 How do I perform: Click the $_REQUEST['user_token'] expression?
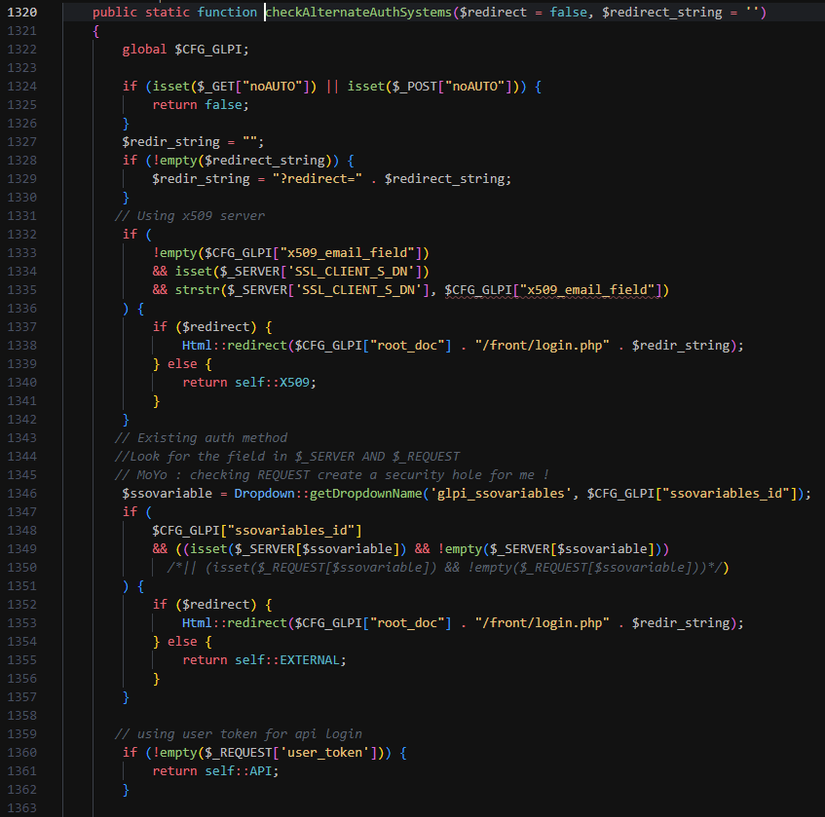click(x=290, y=752)
